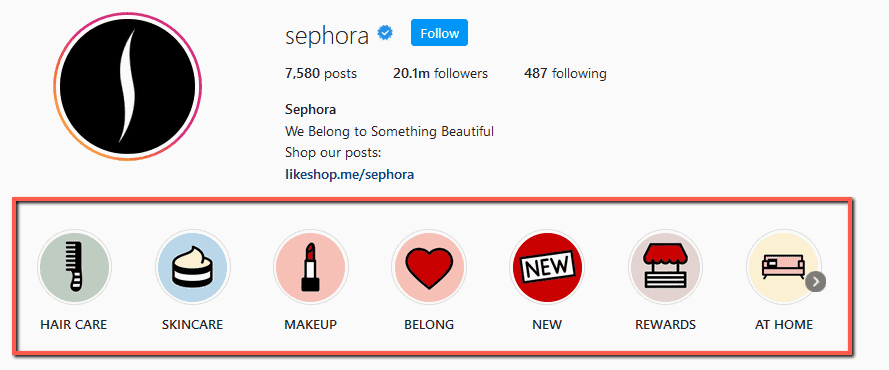Open the HAIR CARE comb highlight icon
This screenshot has width=889, height=370.
coord(74,266)
